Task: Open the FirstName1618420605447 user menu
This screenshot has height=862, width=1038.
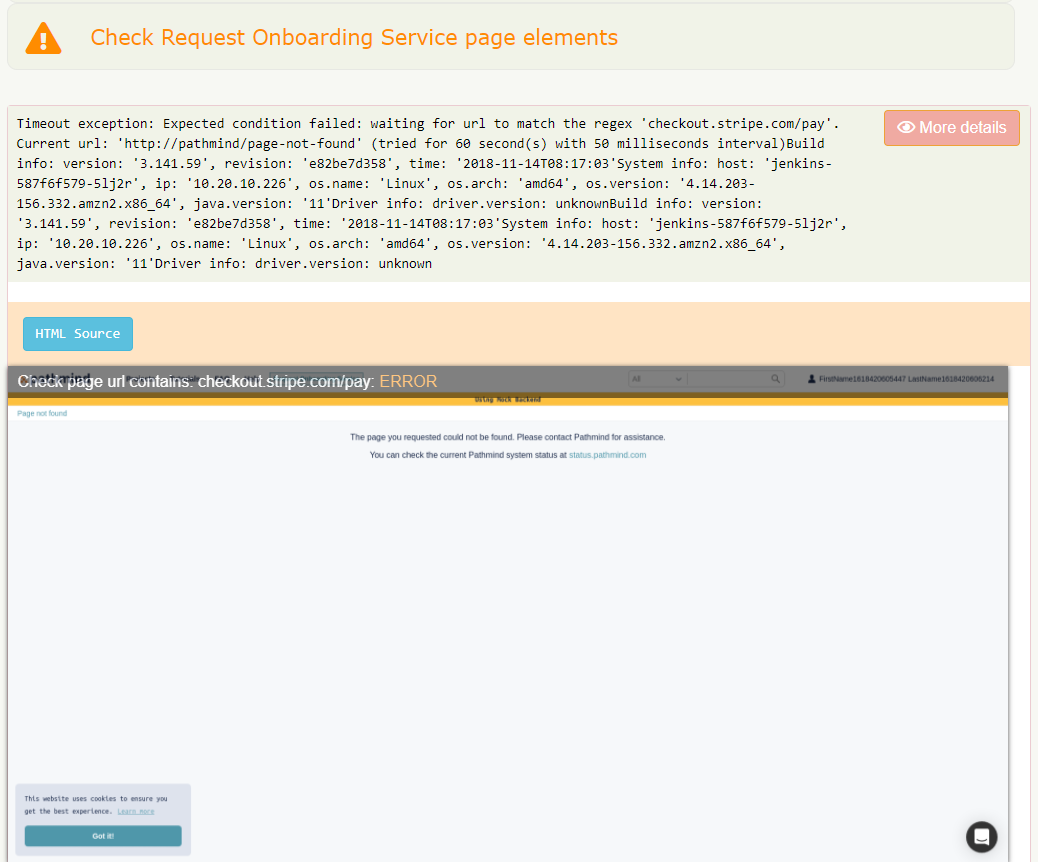Action: [x=900, y=379]
